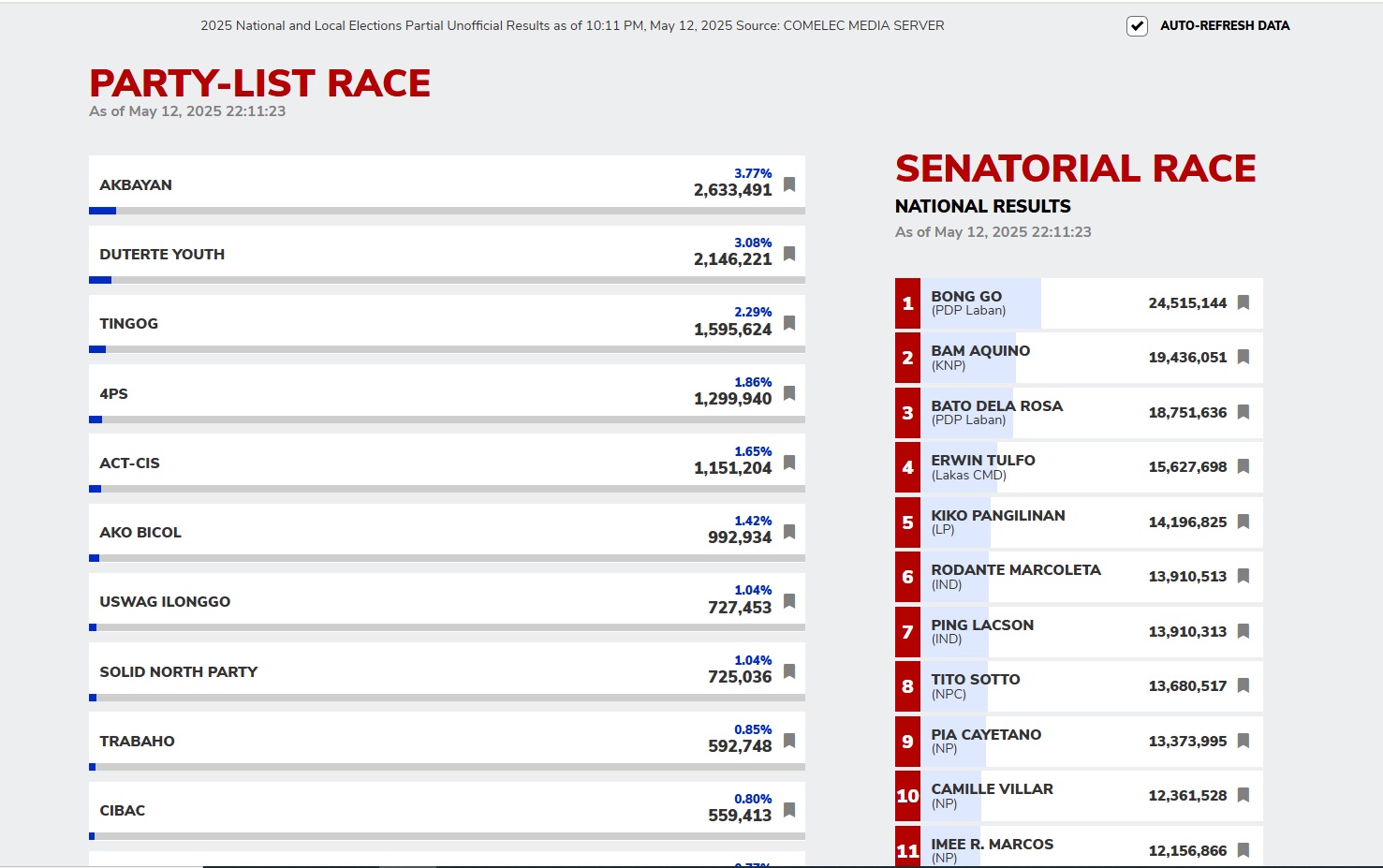Click the Party-List Race heading
The height and width of the screenshot is (868, 1383).
259,83
